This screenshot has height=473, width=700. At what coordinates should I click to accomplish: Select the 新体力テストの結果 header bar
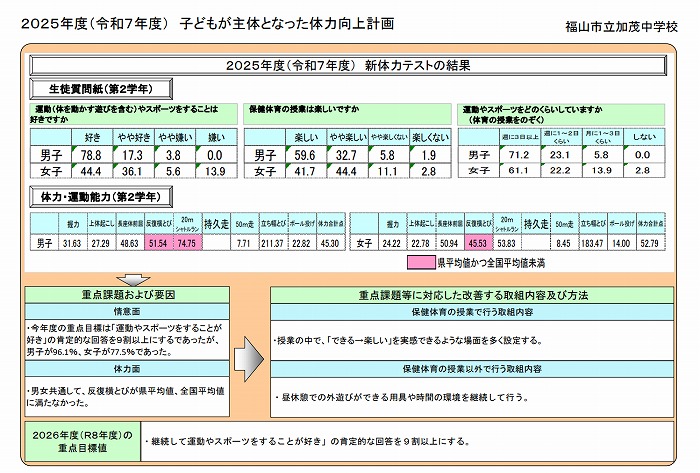tap(348, 65)
